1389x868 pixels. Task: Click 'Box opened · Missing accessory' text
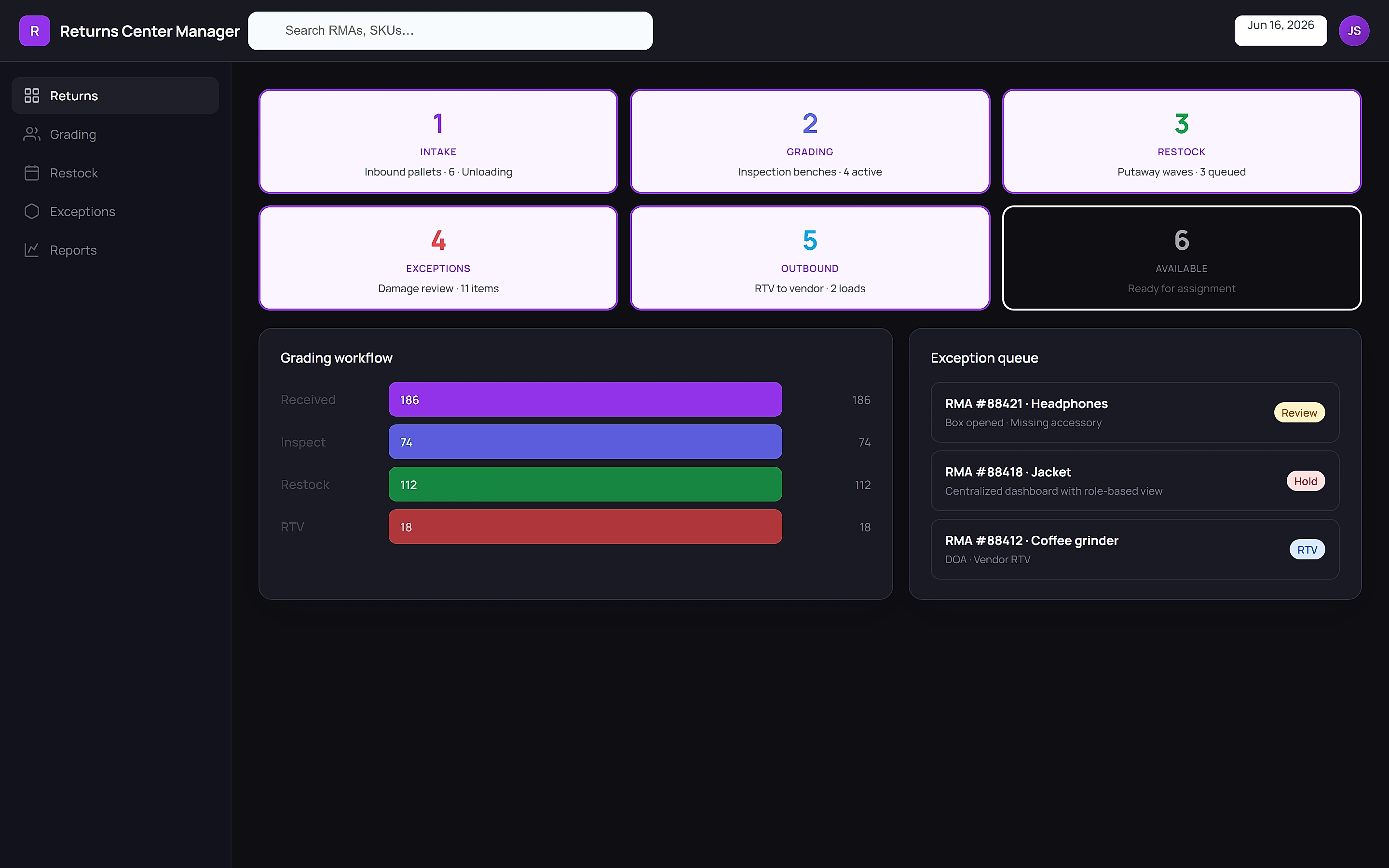[x=1023, y=423]
